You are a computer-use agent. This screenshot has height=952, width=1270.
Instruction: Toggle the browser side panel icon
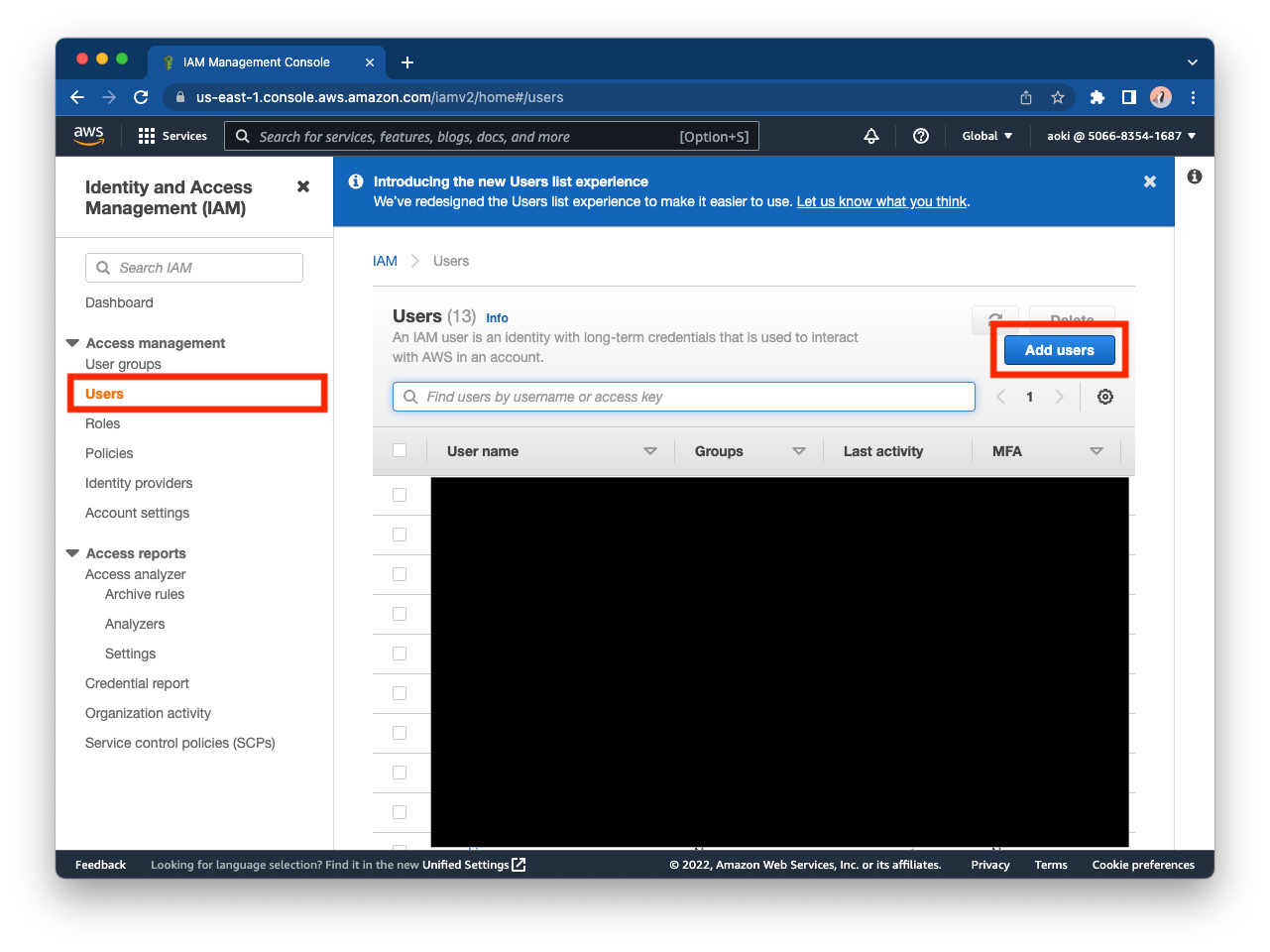point(1128,97)
